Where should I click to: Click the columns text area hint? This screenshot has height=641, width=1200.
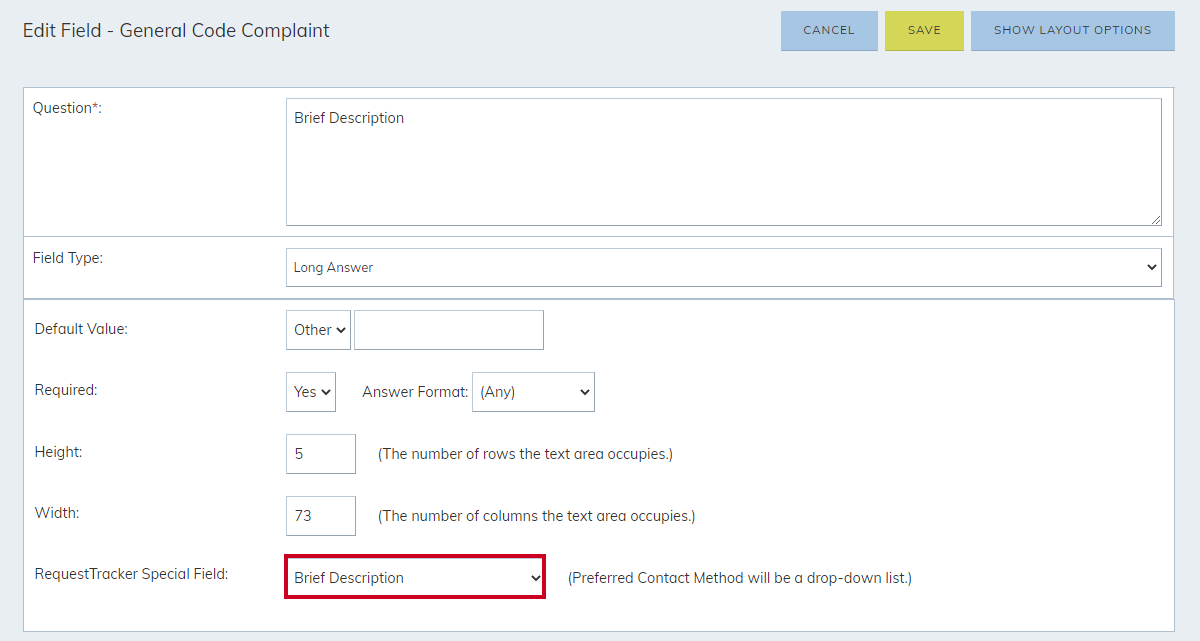pos(536,516)
